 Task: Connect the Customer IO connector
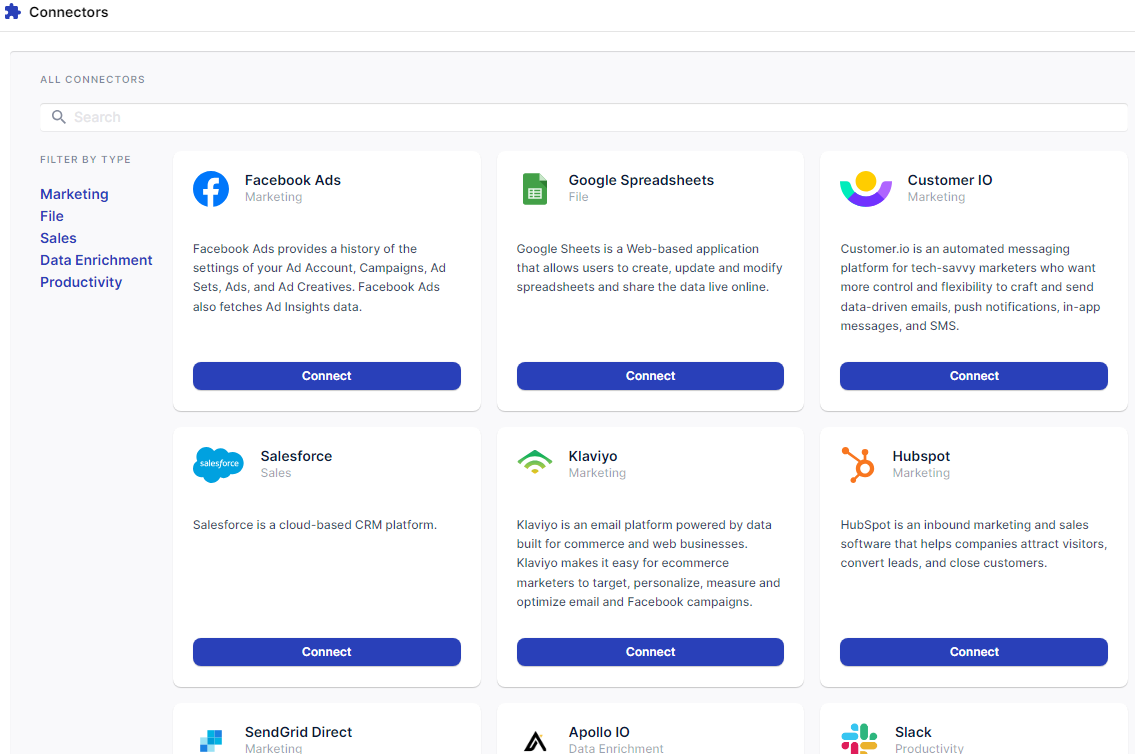[x=974, y=376]
